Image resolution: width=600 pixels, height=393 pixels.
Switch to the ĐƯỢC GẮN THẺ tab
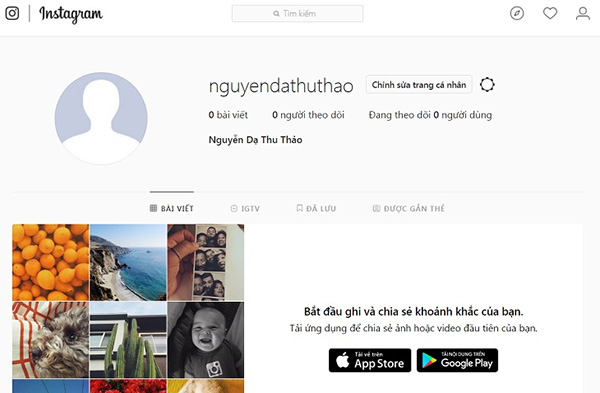click(409, 208)
